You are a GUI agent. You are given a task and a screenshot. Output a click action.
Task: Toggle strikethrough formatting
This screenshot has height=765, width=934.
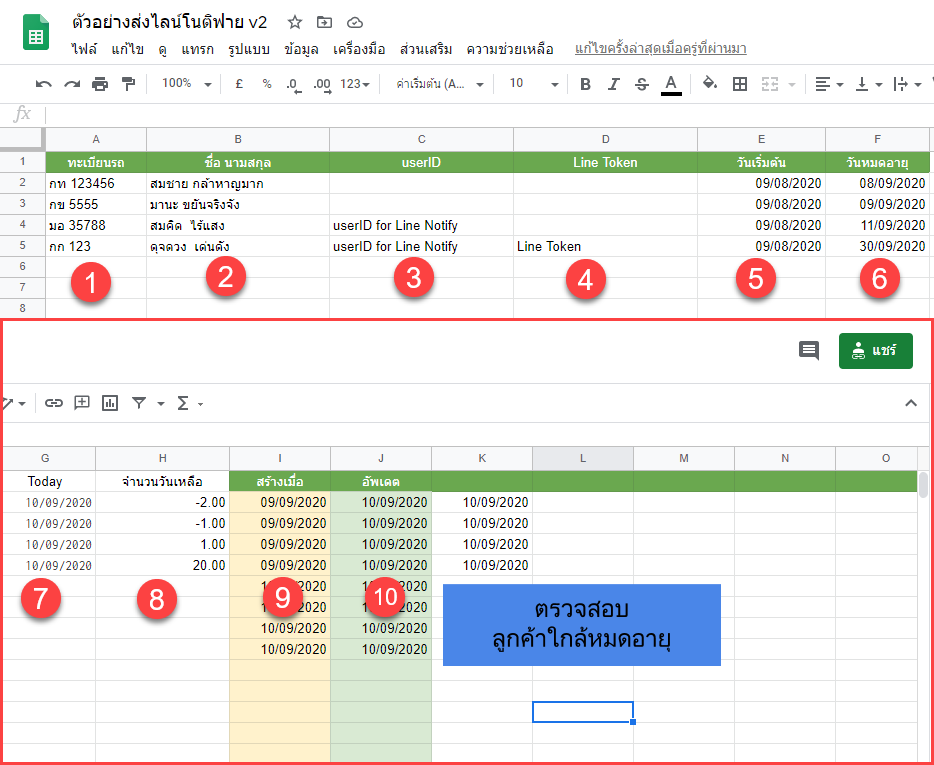pos(641,84)
